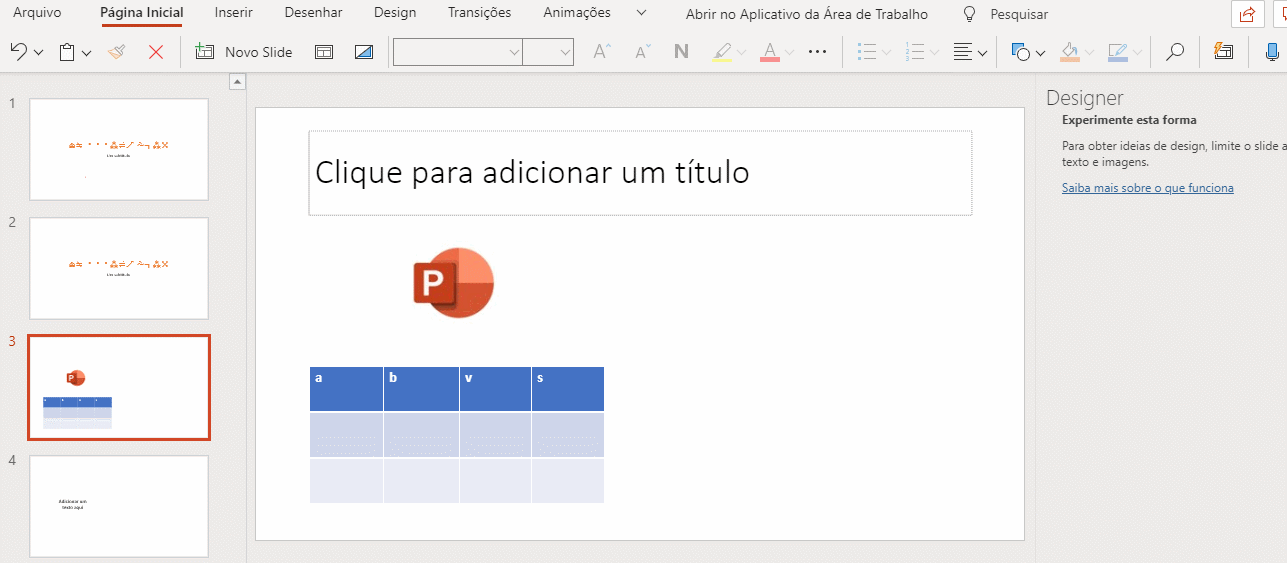Open the font size dropdown
1287x563 pixels.
click(548, 52)
